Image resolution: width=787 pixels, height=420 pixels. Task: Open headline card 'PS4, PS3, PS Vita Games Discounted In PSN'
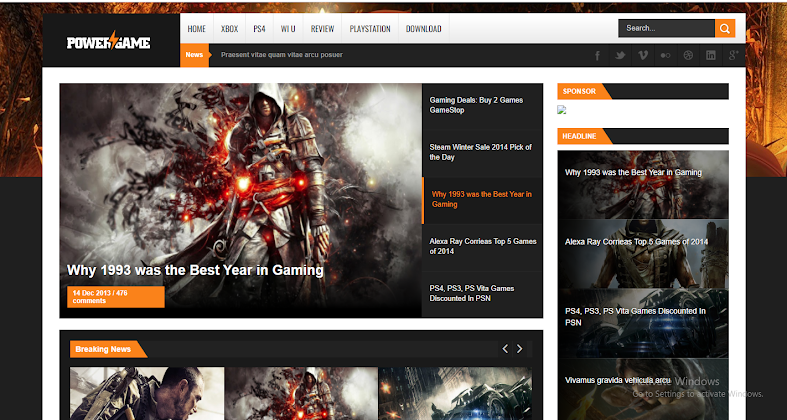pyautogui.click(x=643, y=323)
